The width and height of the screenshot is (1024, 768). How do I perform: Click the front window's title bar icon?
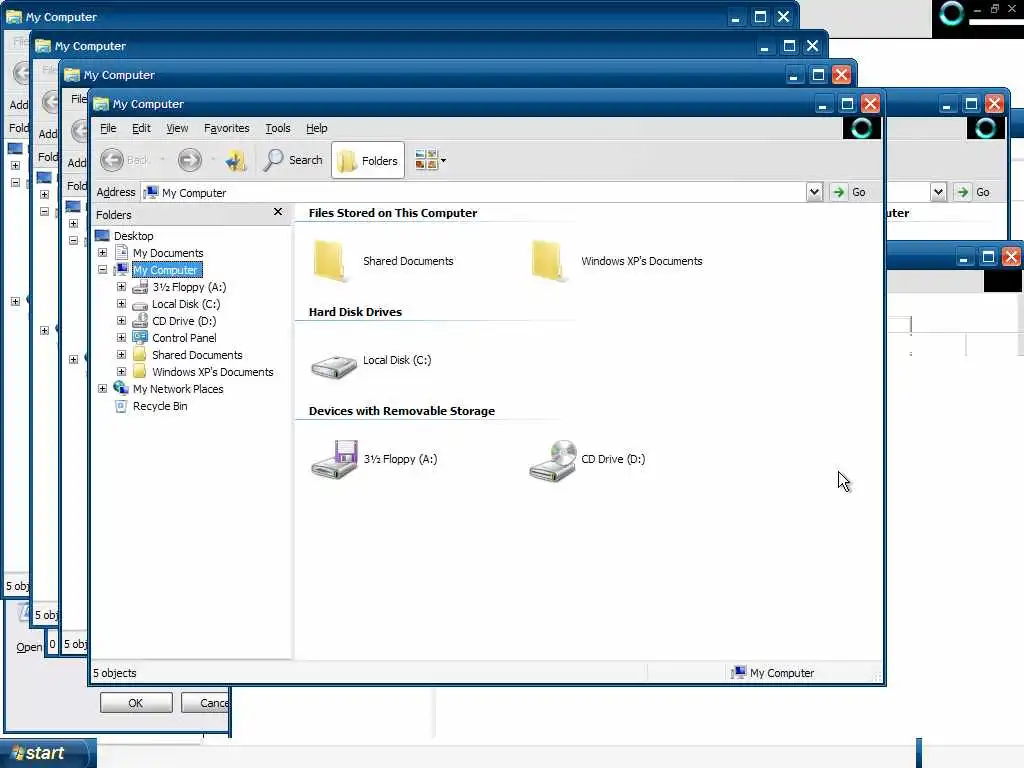pos(101,104)
